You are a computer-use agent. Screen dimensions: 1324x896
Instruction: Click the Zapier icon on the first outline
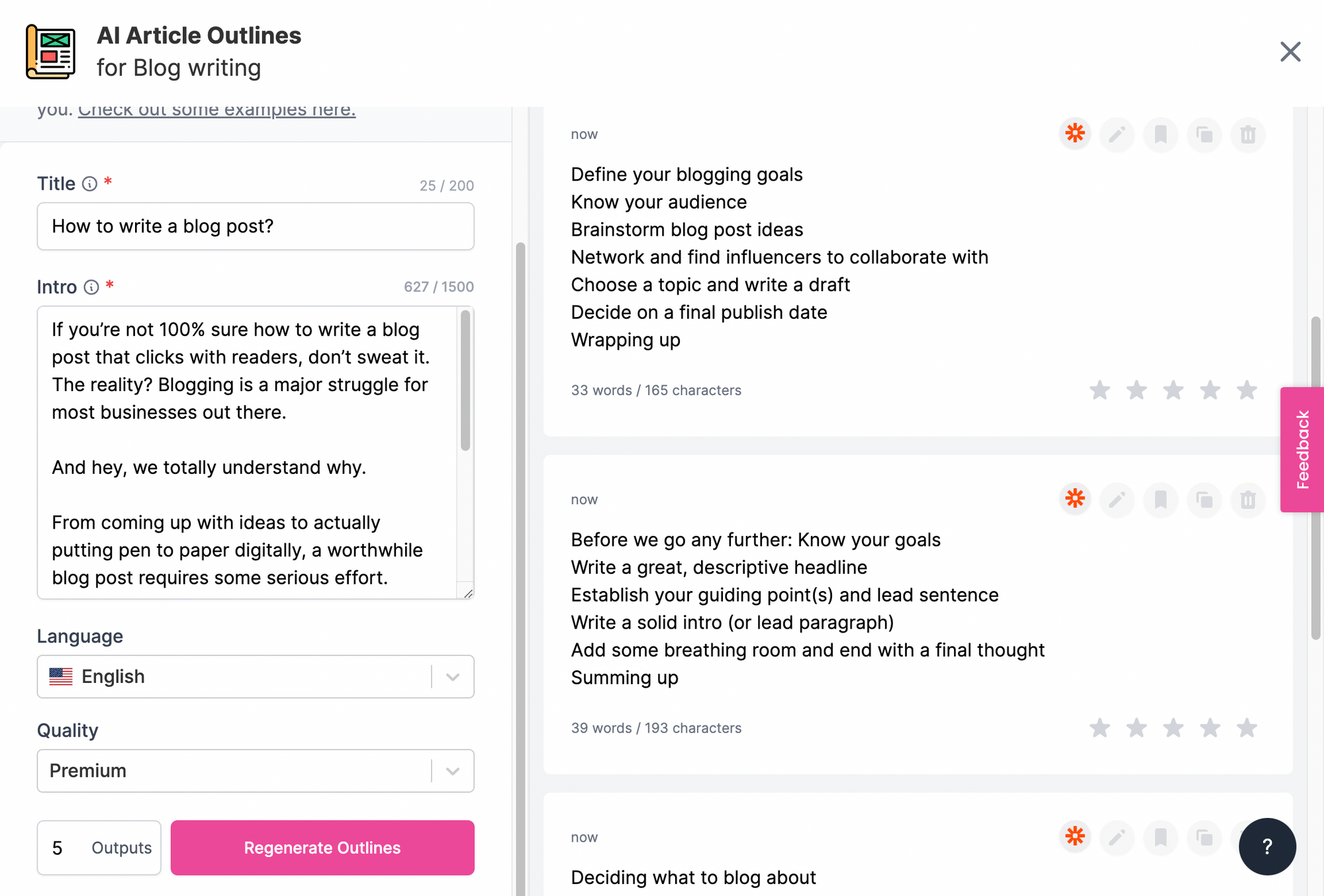[1075, 134]
